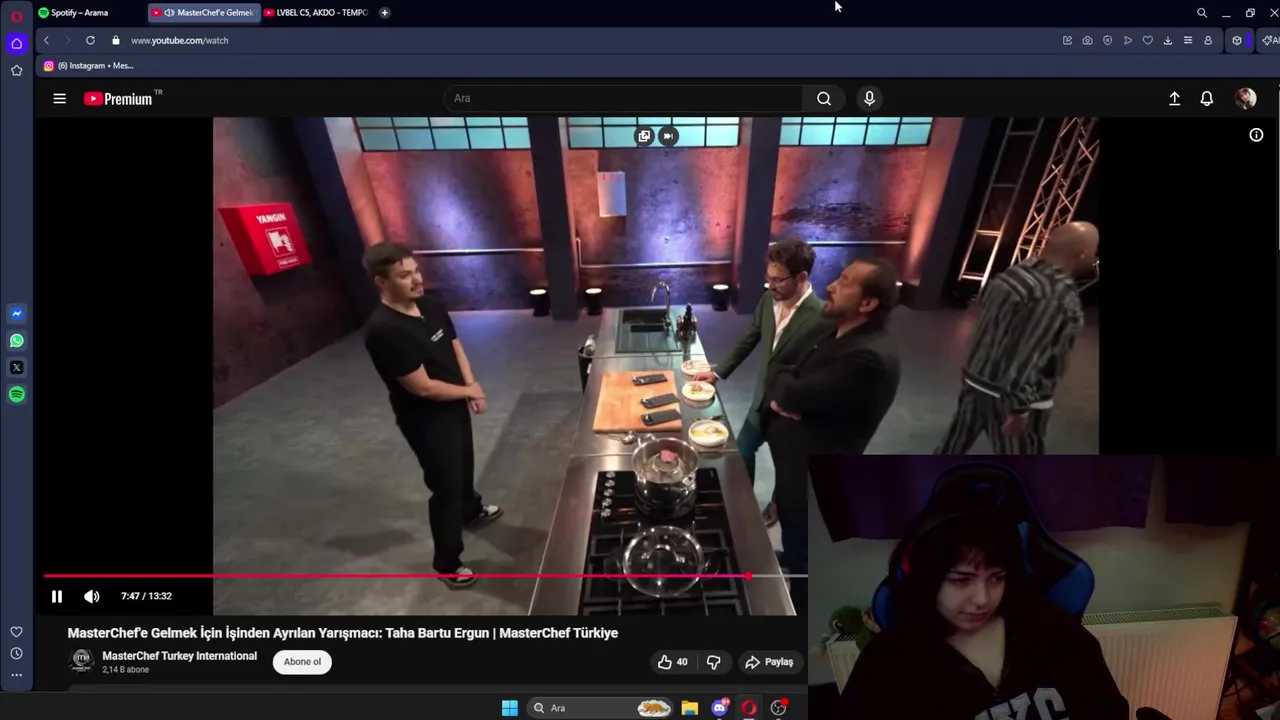Open a new tab with plus button
Image resolution: width=1280 pixels, height=720 pixels.
coord(385,13)
